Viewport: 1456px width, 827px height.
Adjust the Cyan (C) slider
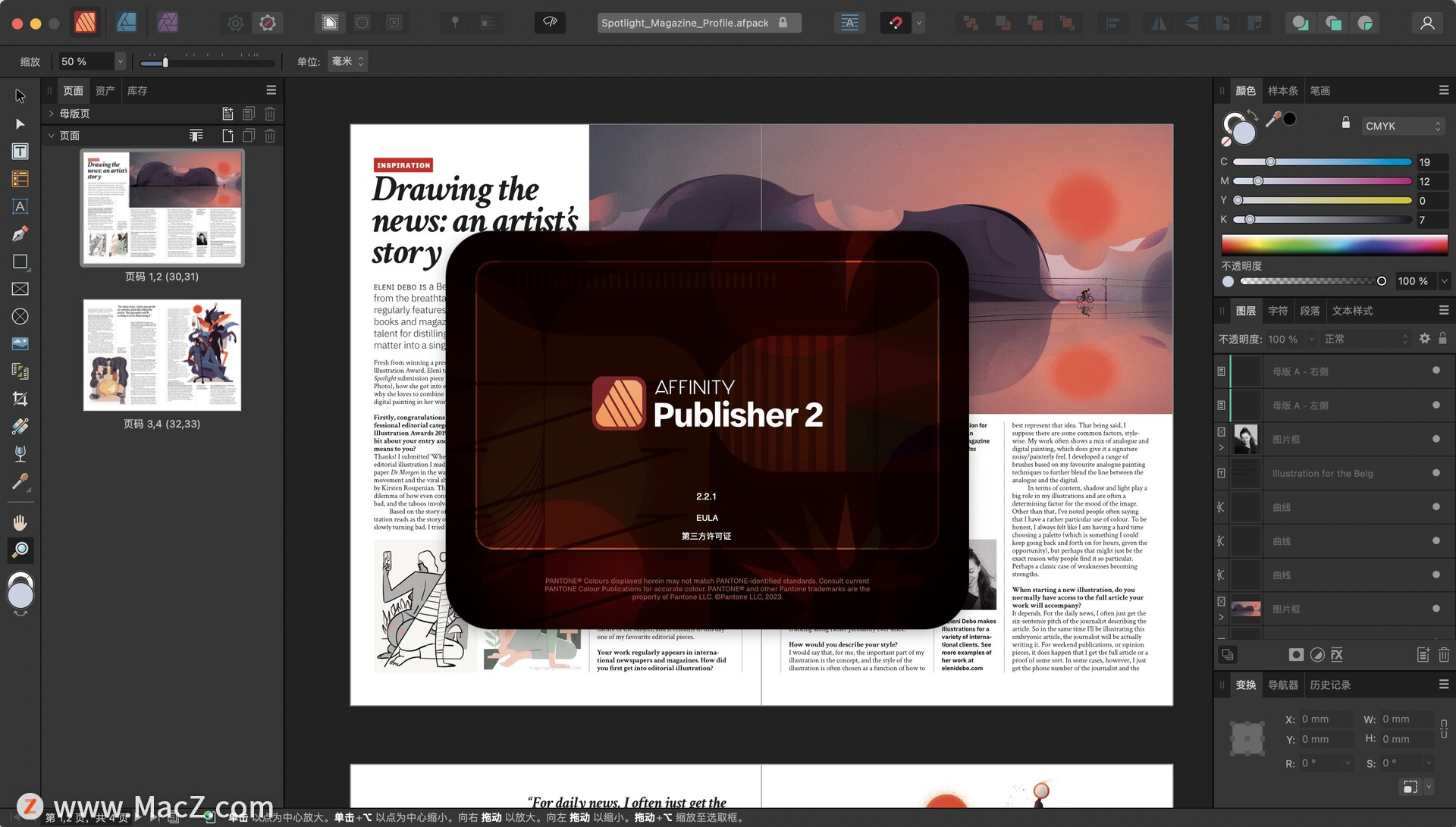point(1323,162)
